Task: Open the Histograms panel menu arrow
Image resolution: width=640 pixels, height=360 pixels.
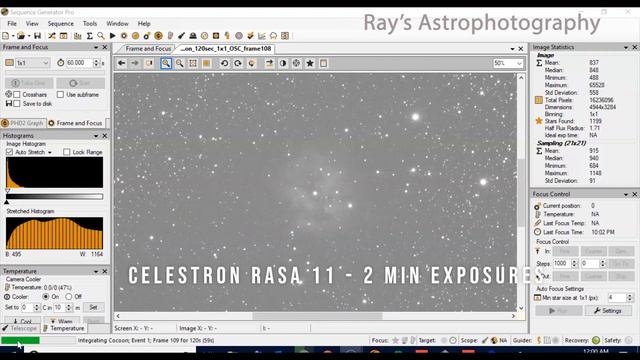Action: 96,136
